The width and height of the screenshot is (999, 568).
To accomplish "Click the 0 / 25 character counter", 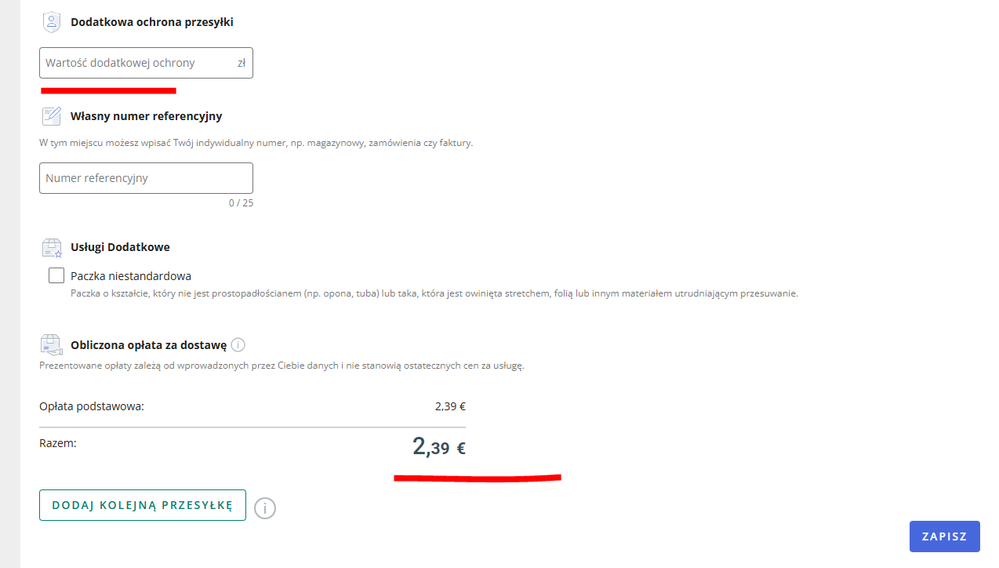I will (240, 203).
